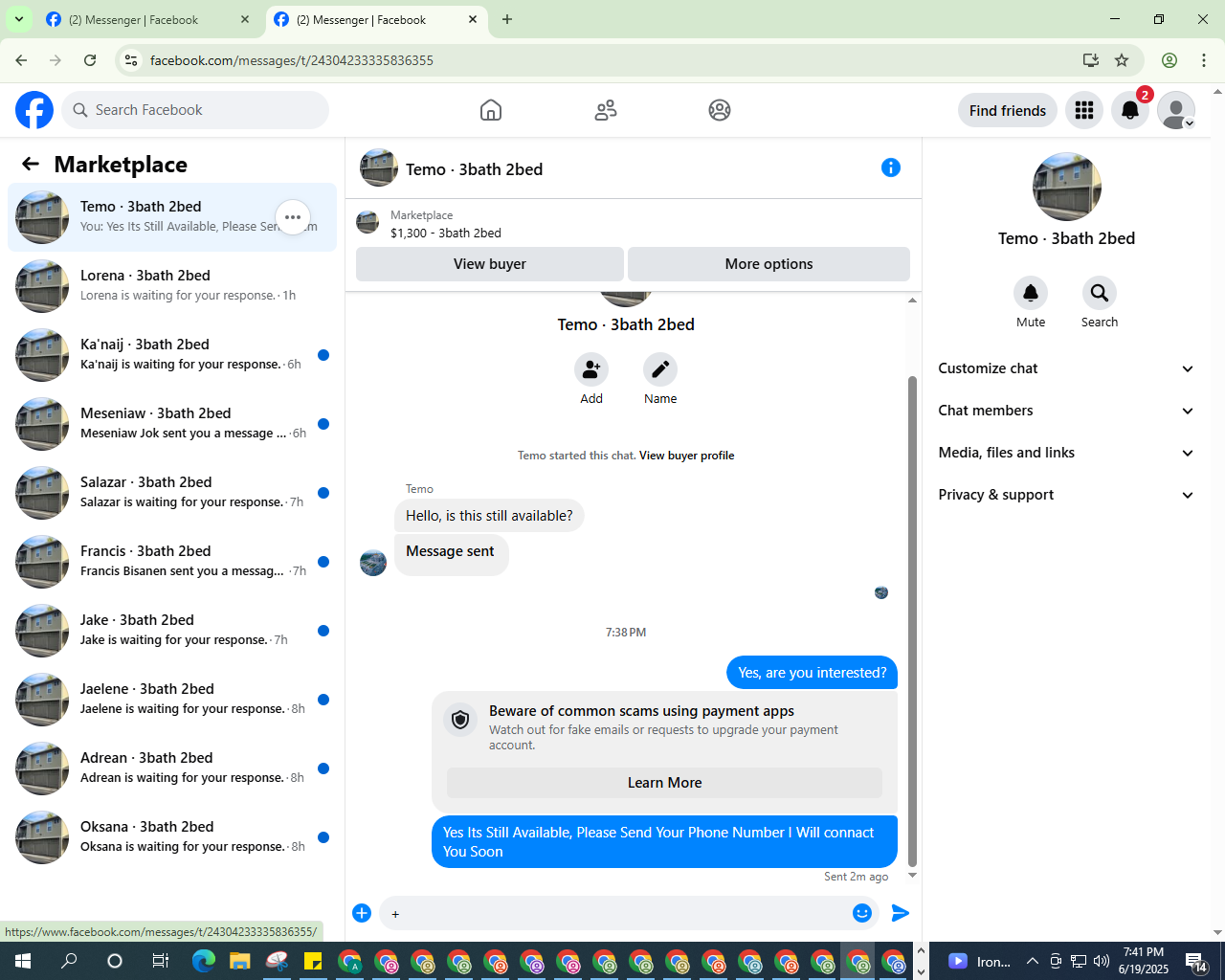Viewport: 1225px width, 980px height.
Task: Launch Microsoft Edge from the taskbar
Action: [x=204, y=961]
